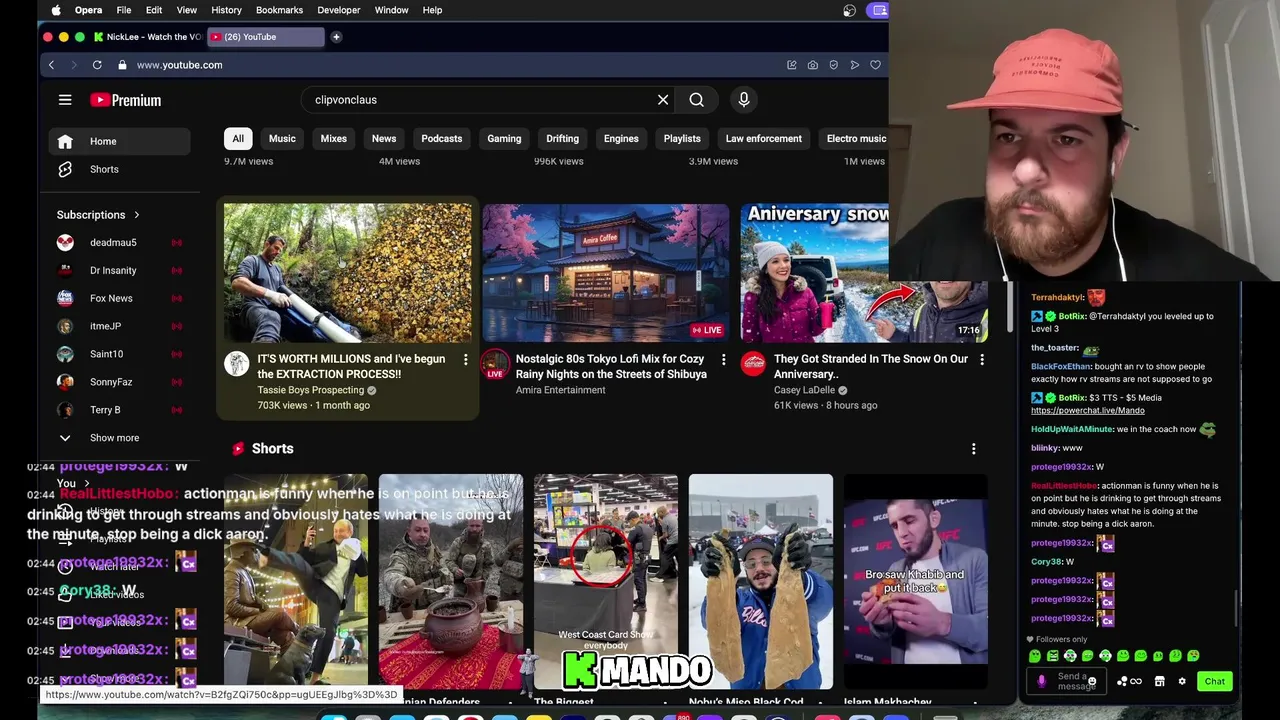Select the Drifting filter chip
1280x720 pixels.
pyautogui.click(x=562, y=139)
